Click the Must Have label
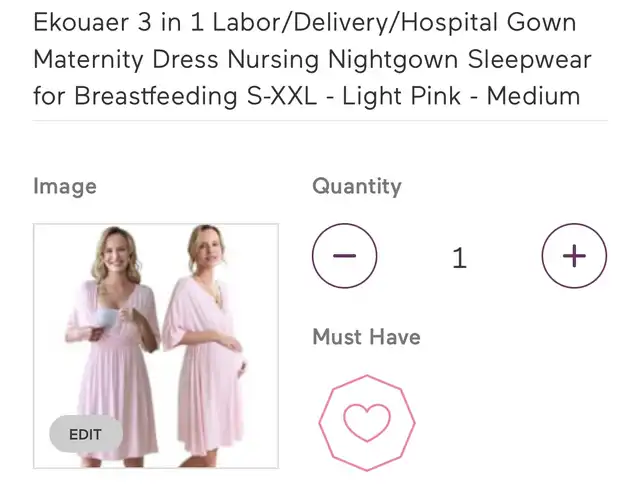This screenshot has width=640, height=492. (x=367, y=337)
